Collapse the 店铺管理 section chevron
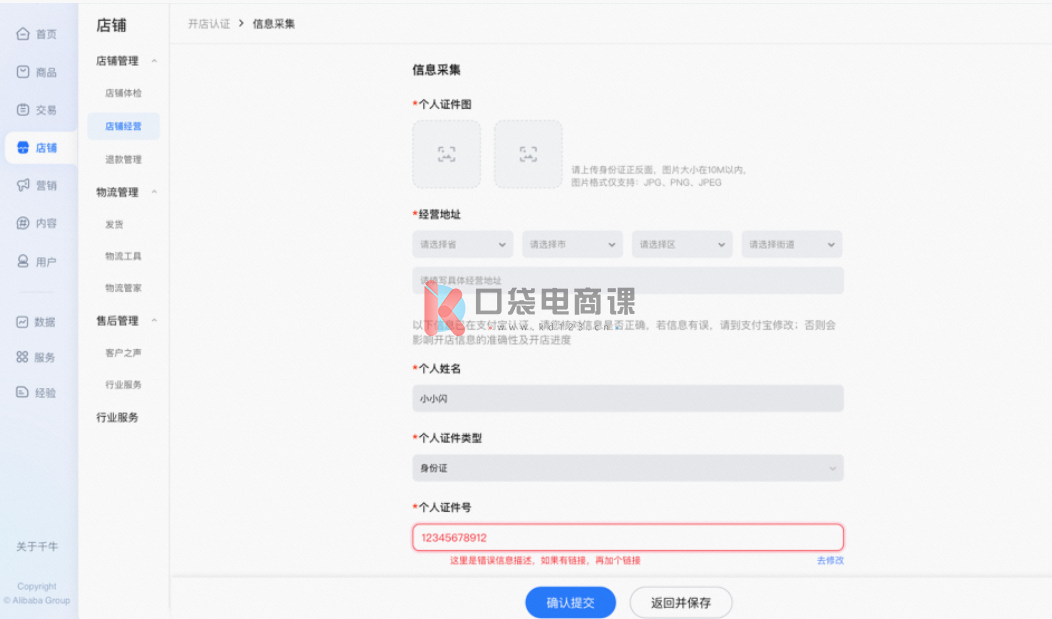Image resolution: width=1052 pixels, height=619 pixels. pos(154,61)
